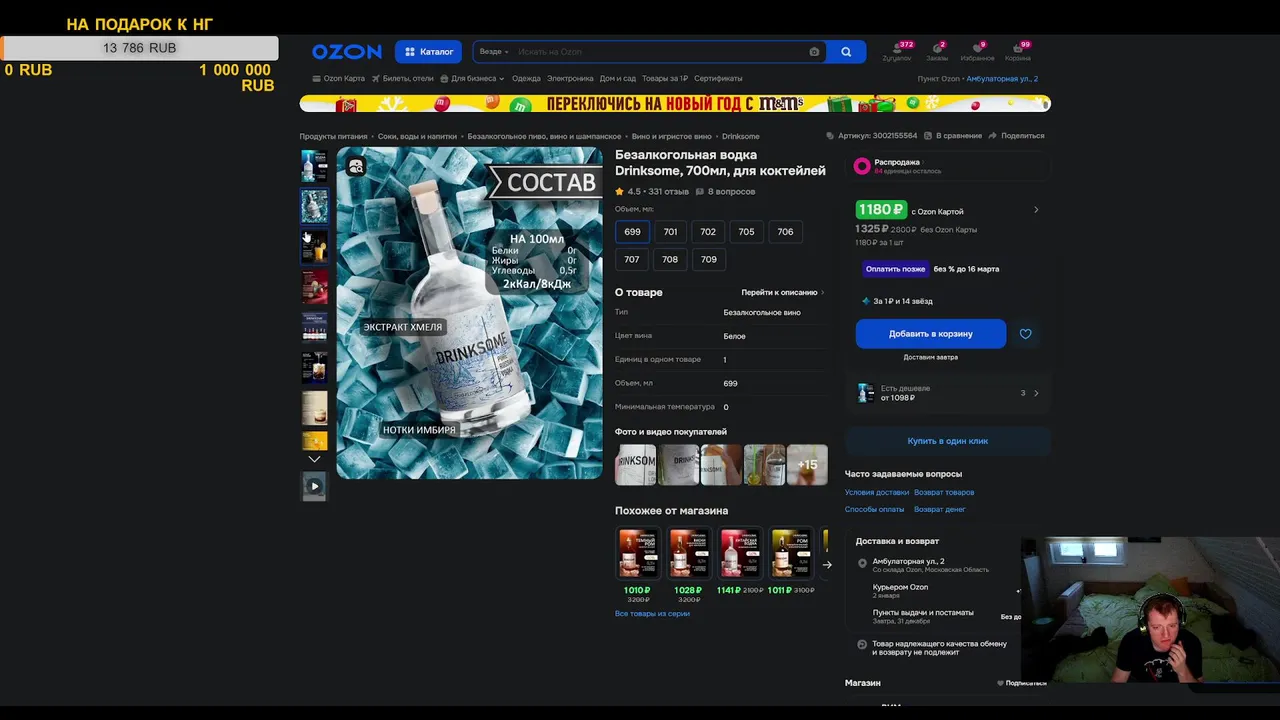
Task: Open the Избранное favorites icon
Action: pyautogui.click(x=977, y=52)
